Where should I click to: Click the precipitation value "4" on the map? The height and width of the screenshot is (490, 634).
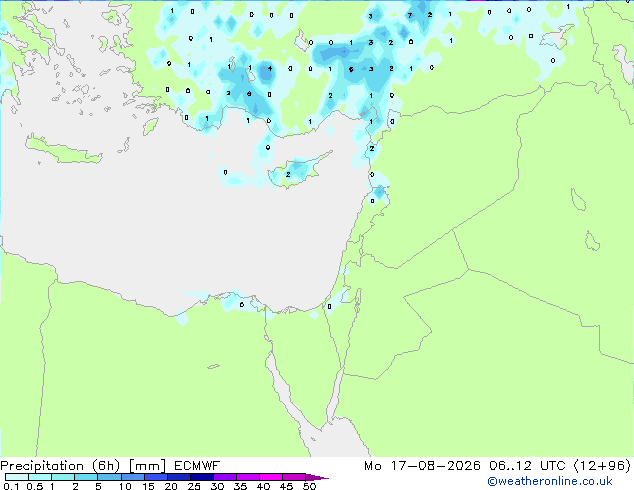[270, 69]
